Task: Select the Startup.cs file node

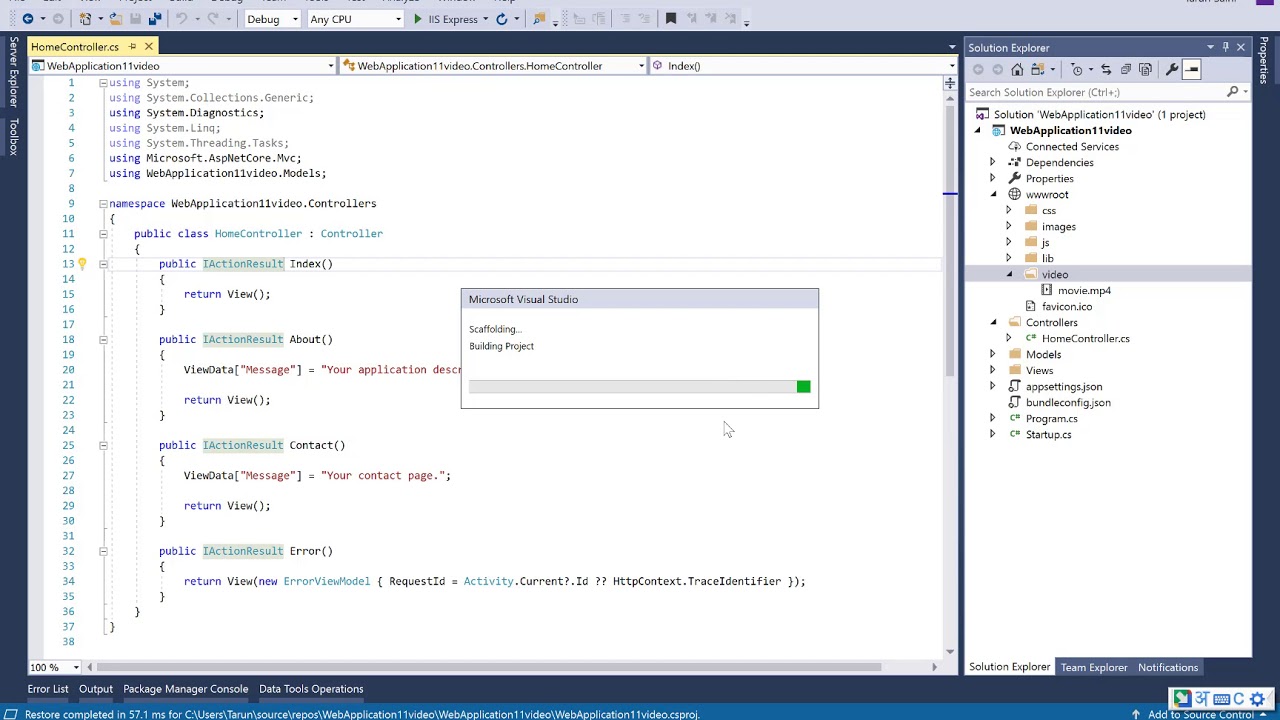Action: [x=1048, y=435]
